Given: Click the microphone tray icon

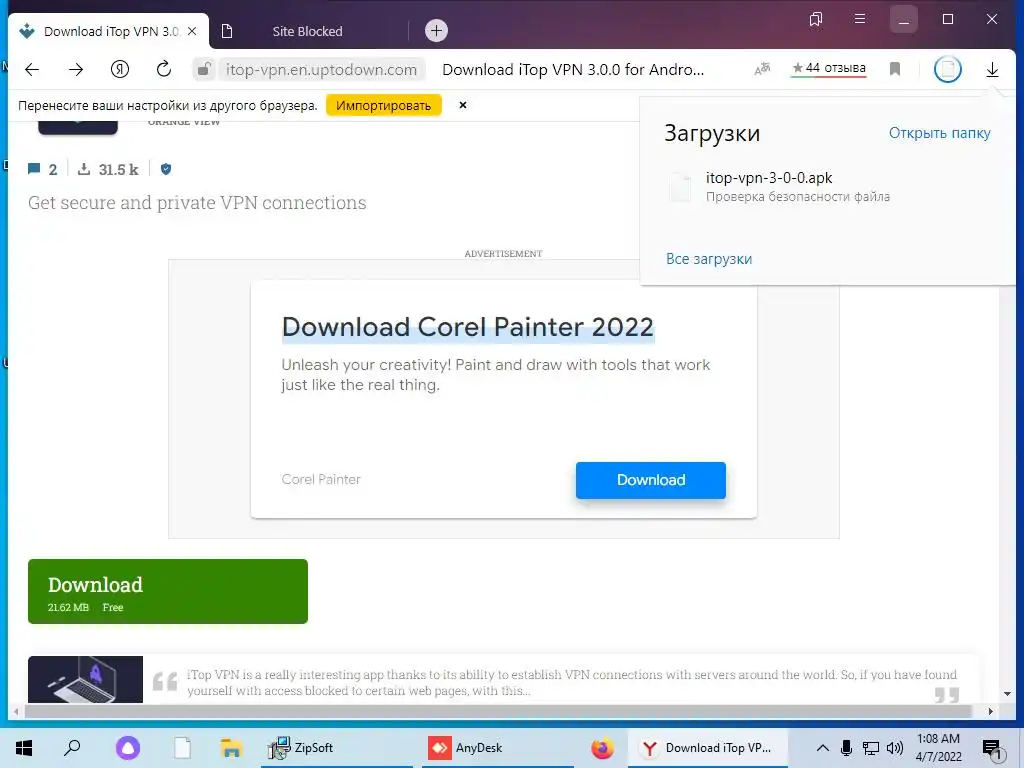Looking at the screenshot, I should [846, 748].
